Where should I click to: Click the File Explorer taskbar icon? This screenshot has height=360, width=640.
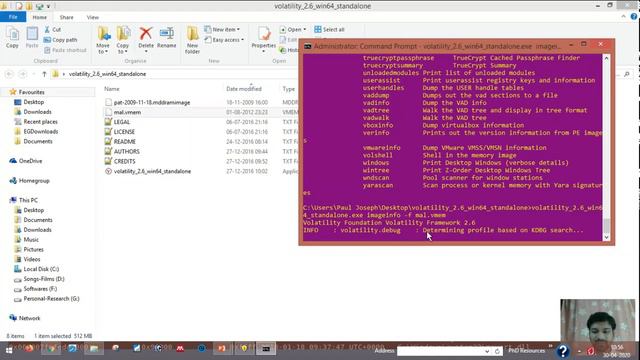tap(94, 348)
